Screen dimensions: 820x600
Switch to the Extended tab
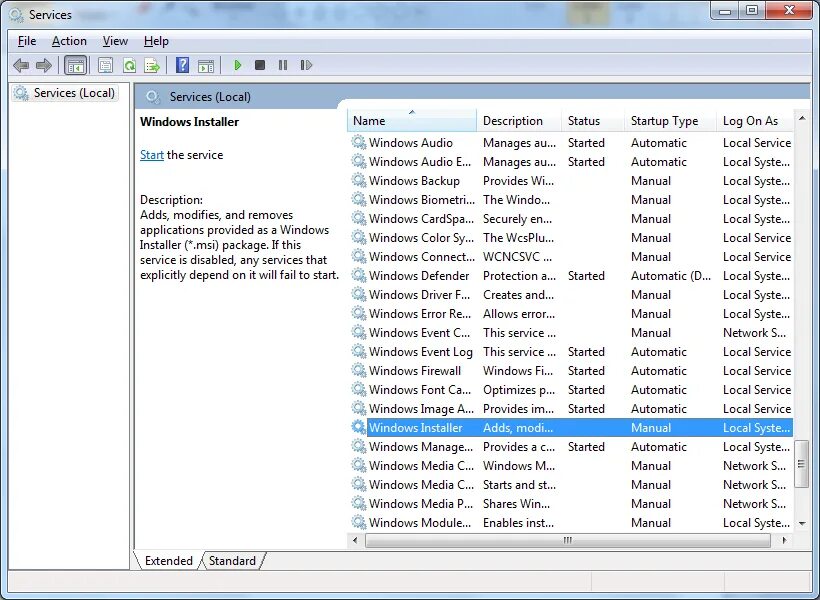click(168, 561)
